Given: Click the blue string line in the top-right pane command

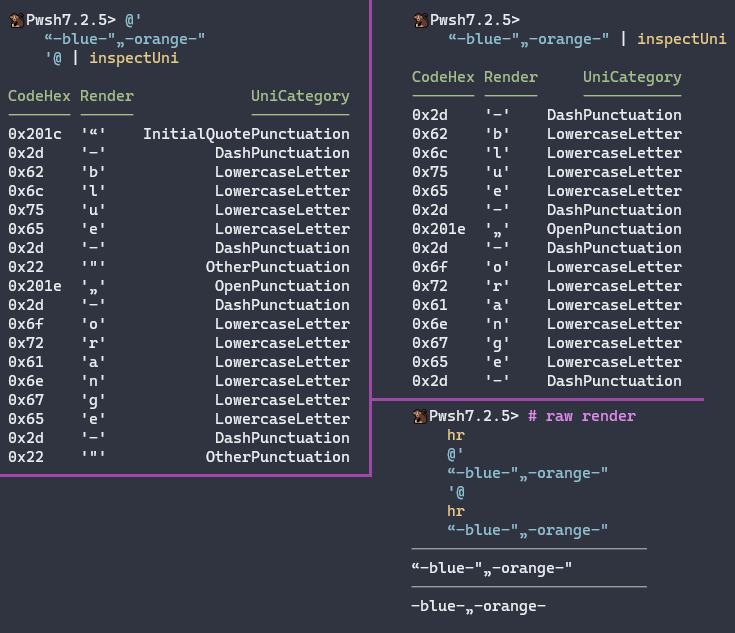Looking at the screenshot, I should tap(529, 39).
